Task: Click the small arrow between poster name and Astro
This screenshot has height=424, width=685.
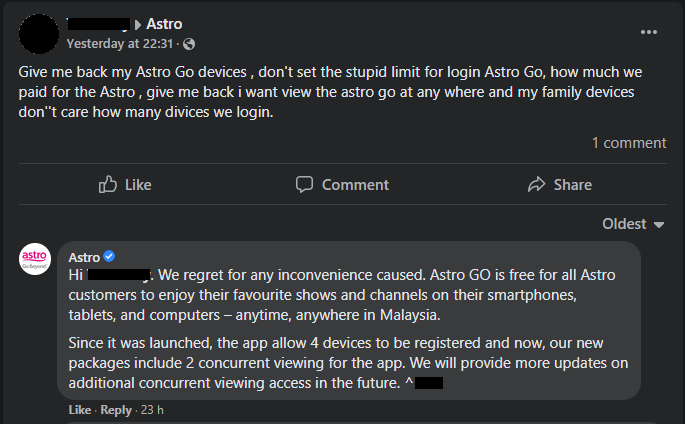Action: [x=138, y=24]
